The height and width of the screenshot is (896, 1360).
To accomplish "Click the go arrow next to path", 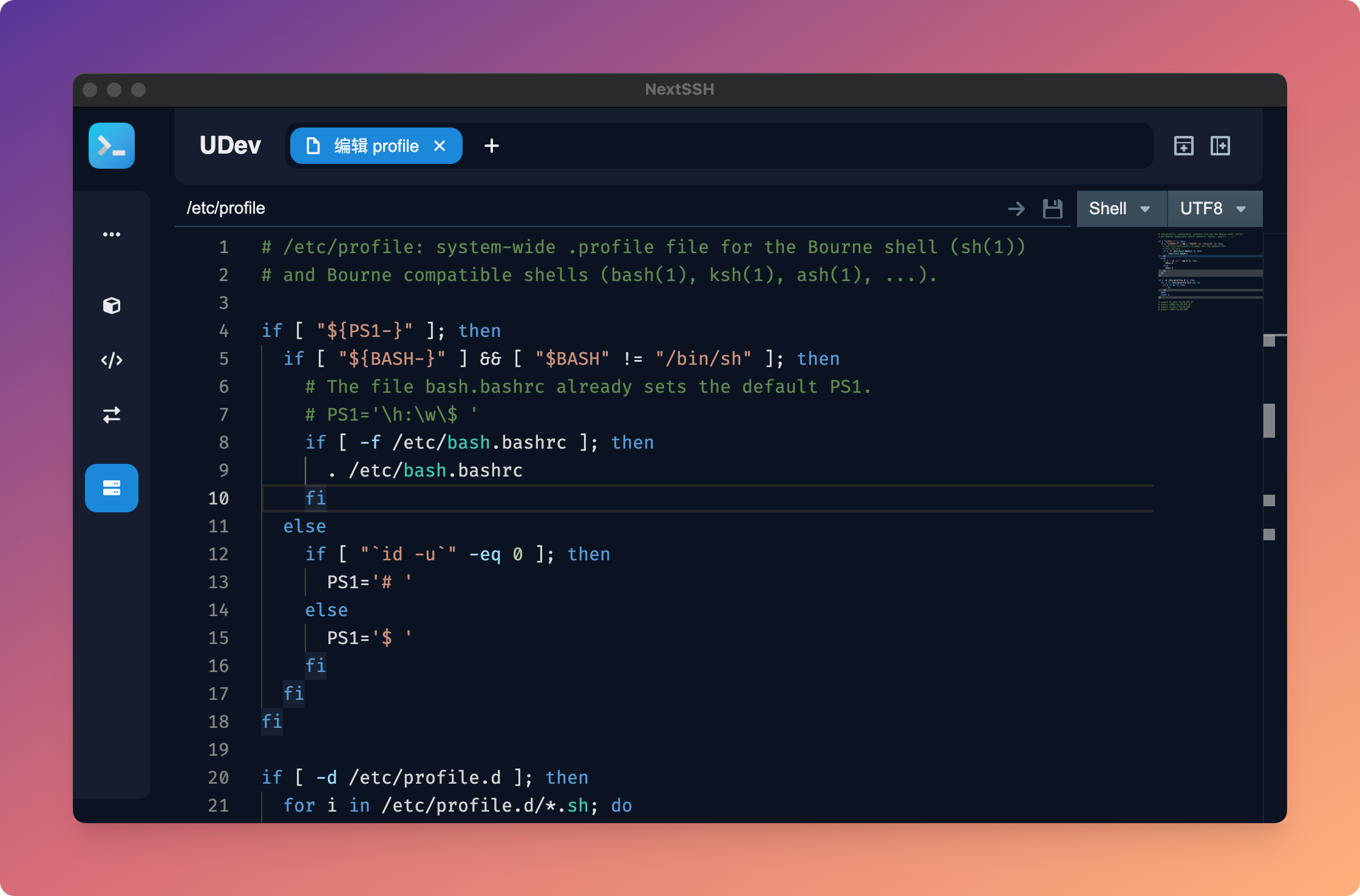I will (x=1016, y=209).
